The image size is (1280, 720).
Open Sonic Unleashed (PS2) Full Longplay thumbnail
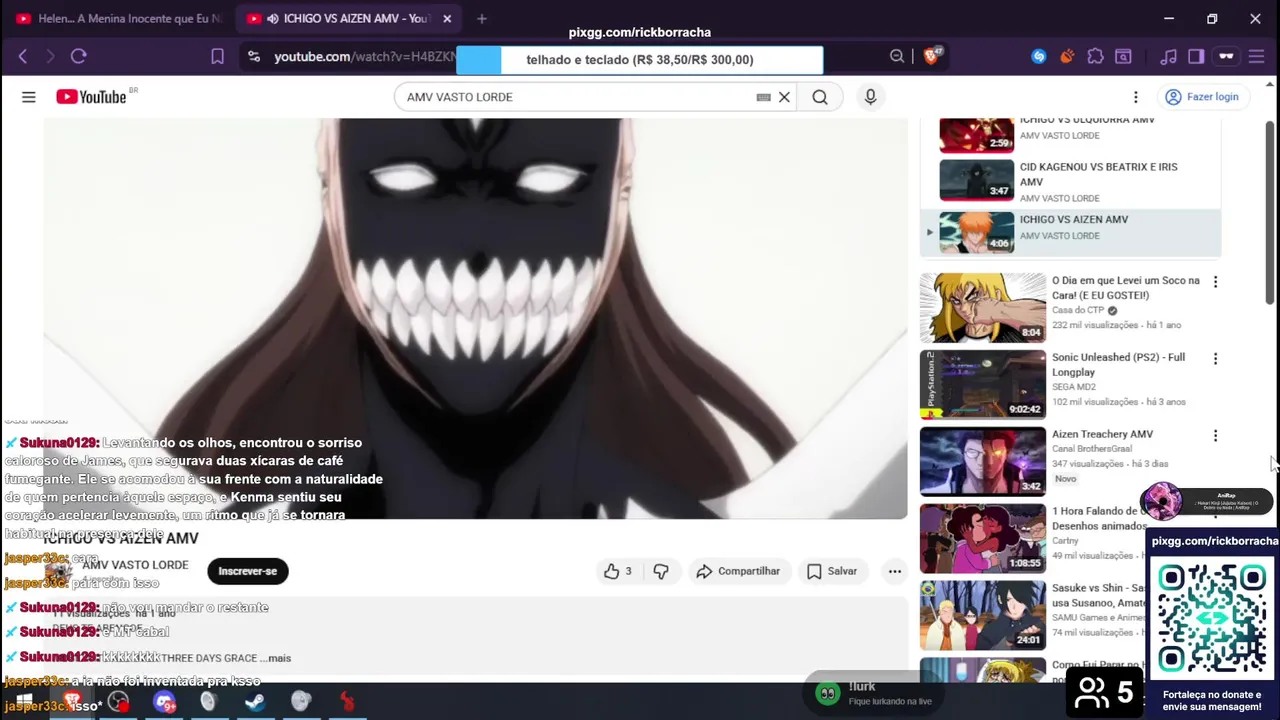pos(983,384)
